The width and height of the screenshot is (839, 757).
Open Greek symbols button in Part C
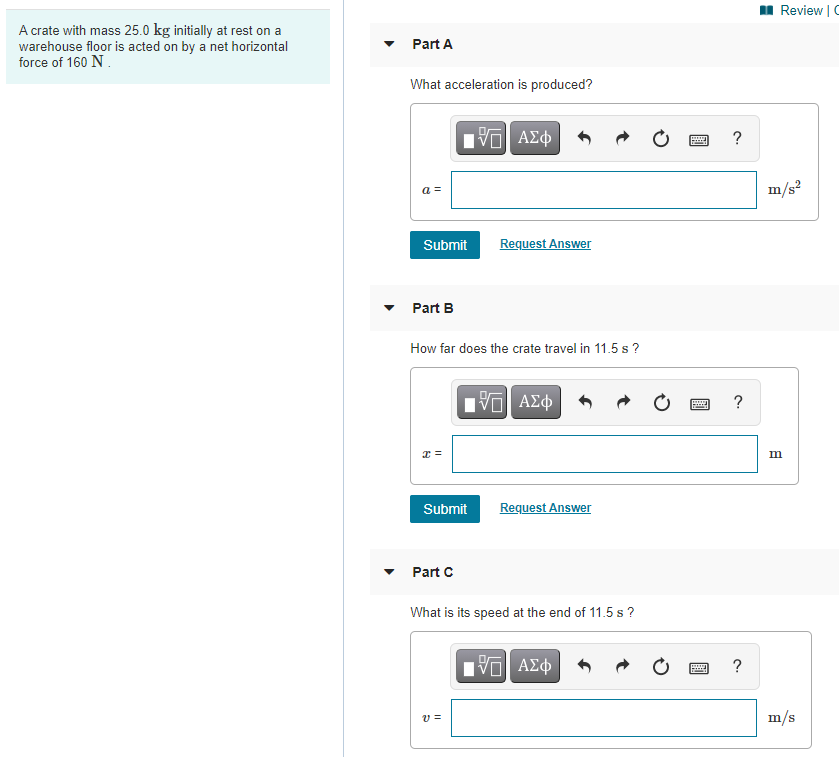(535, 666)
